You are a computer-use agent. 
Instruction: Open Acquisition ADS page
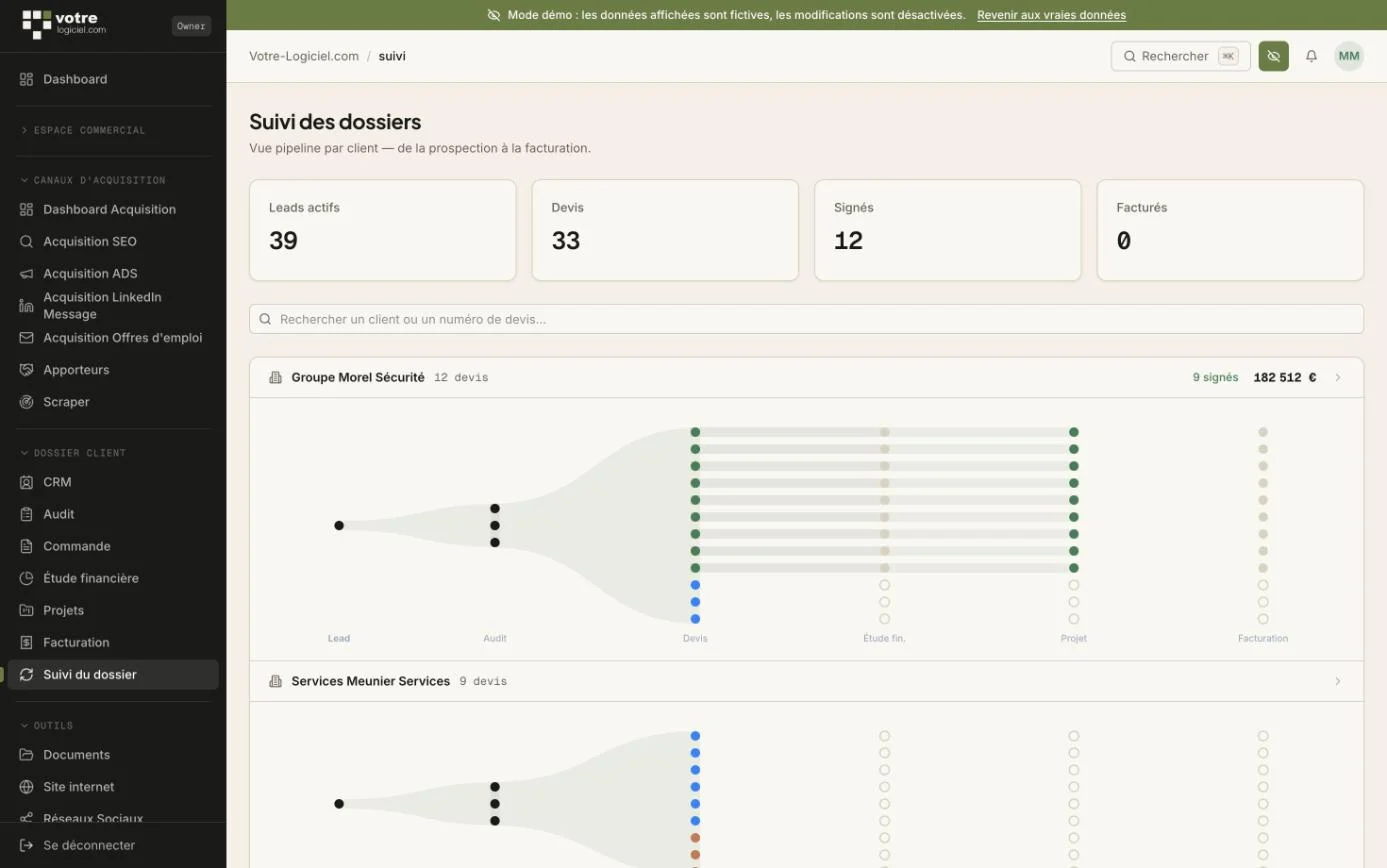click(113, 273)
